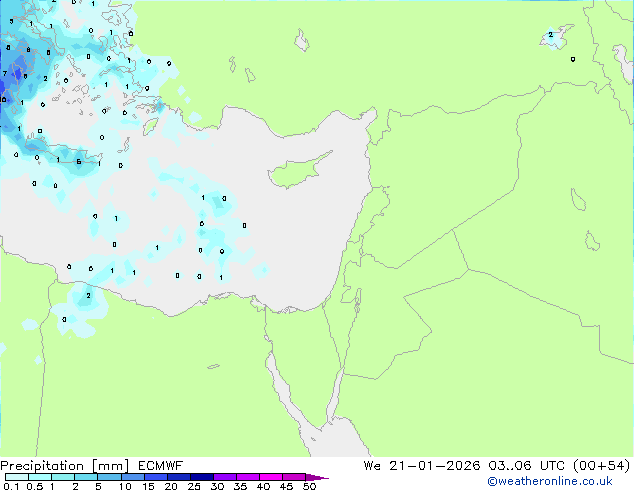This screenshot has width=634, height=490.
Task: Click the 'Precipitation [mm]' title text
Action: (65, 466)
